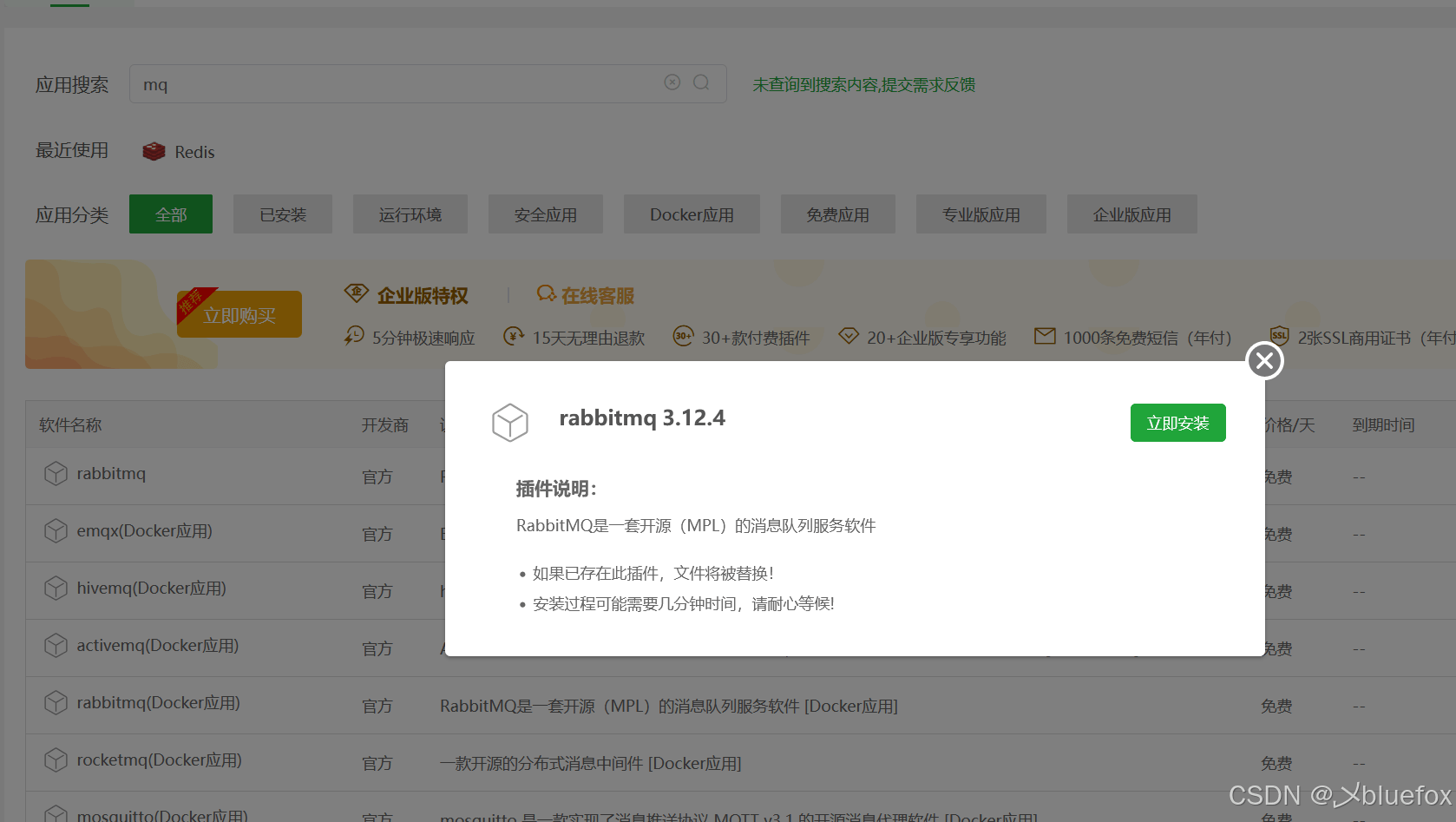Click the 到期时间 column header

point(1384,424)
